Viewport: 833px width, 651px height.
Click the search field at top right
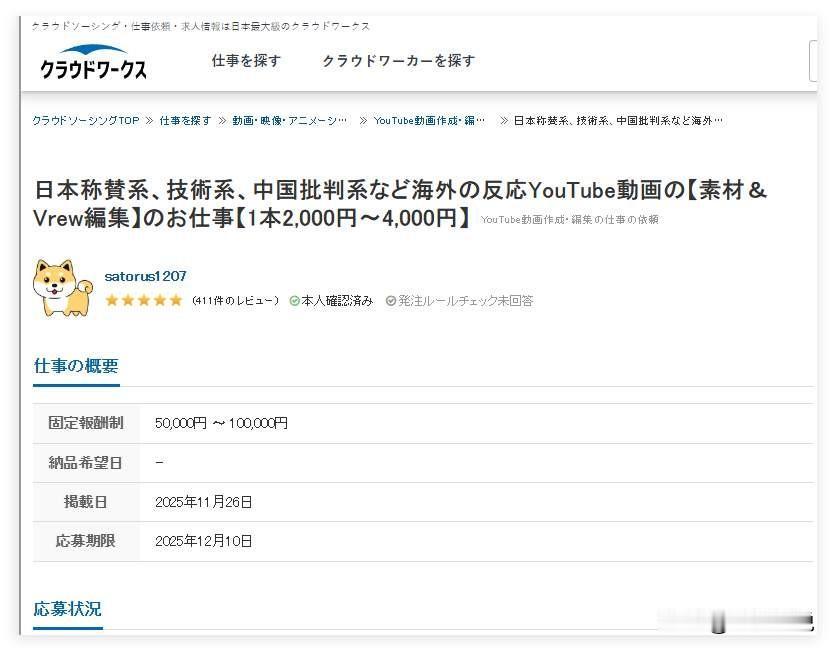pyautogui.click(x=815, y=61)
